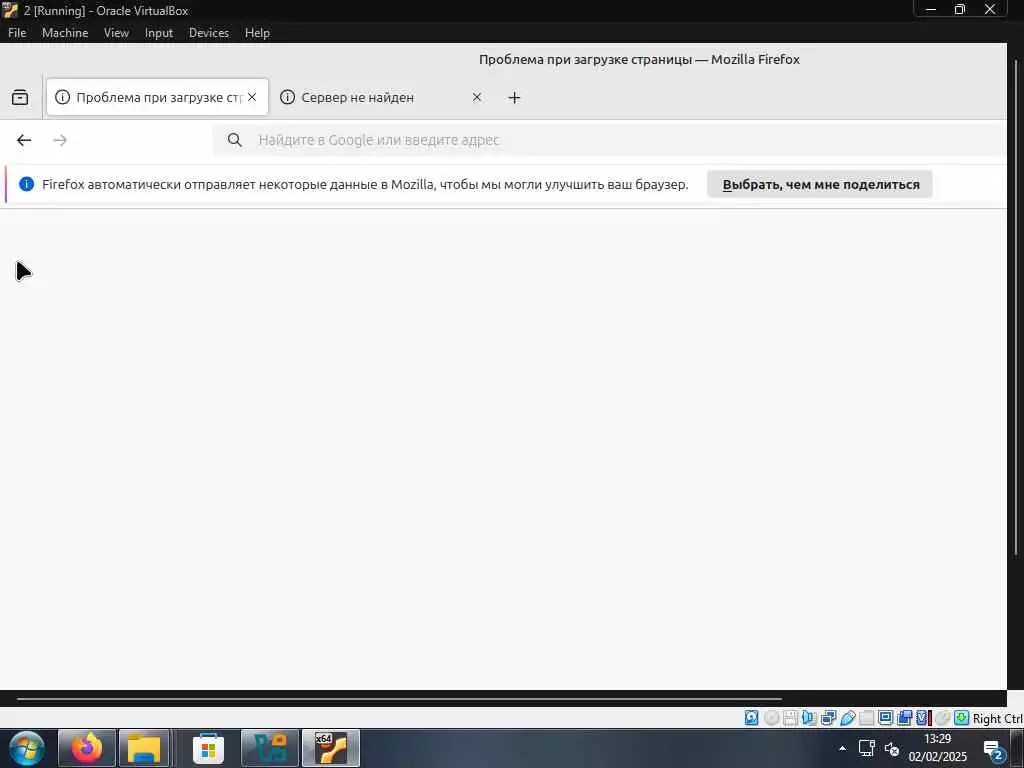
Task: Click the USB devices indicator
Action: click(848, 718)
